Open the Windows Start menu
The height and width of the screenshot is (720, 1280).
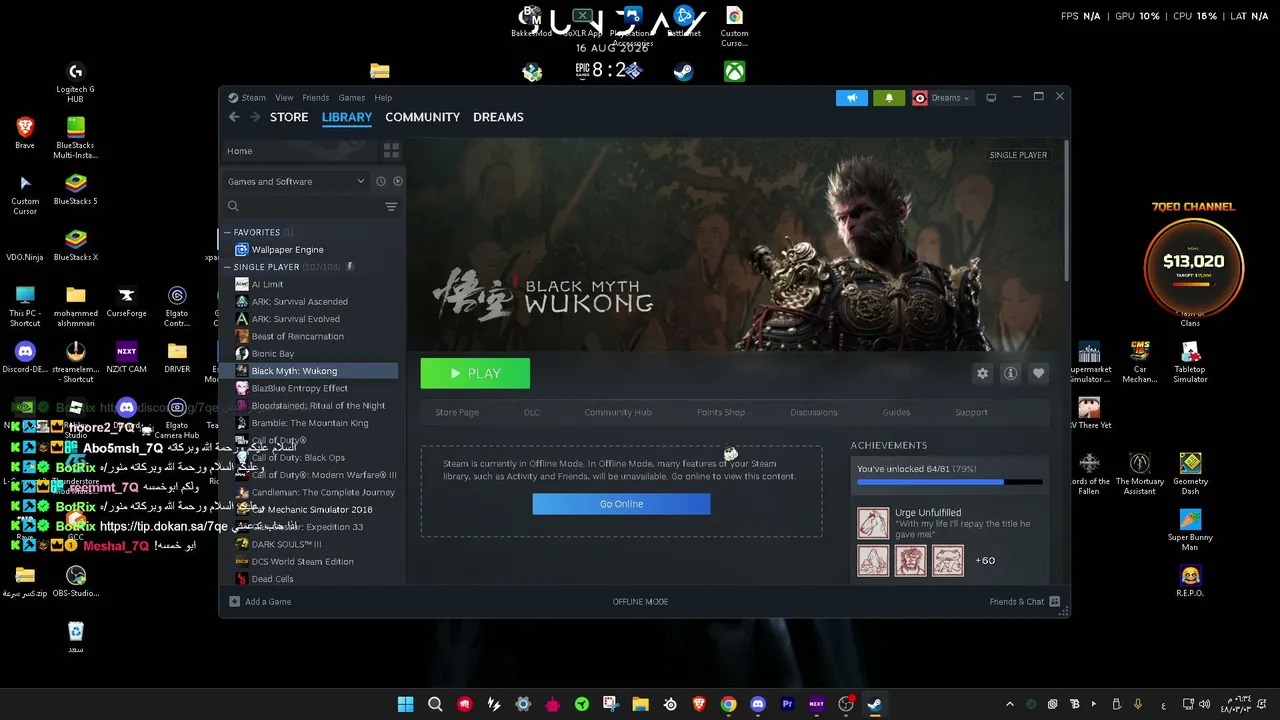point(405,704)
